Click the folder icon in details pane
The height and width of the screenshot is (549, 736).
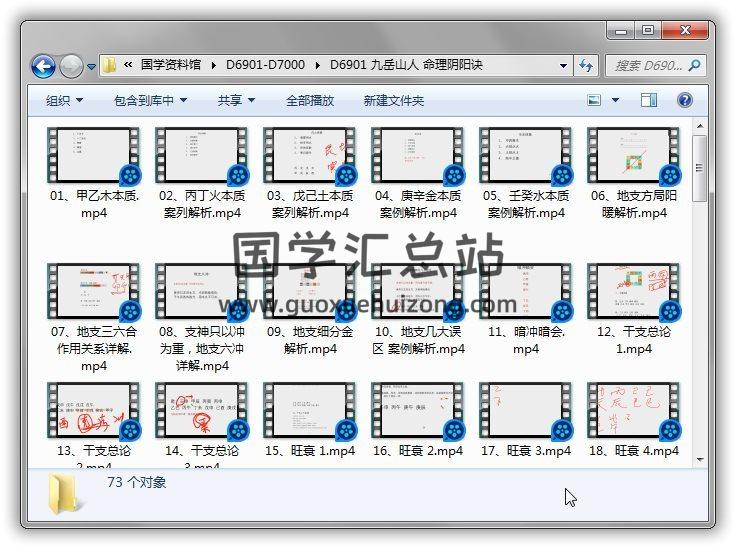(64, 493)
